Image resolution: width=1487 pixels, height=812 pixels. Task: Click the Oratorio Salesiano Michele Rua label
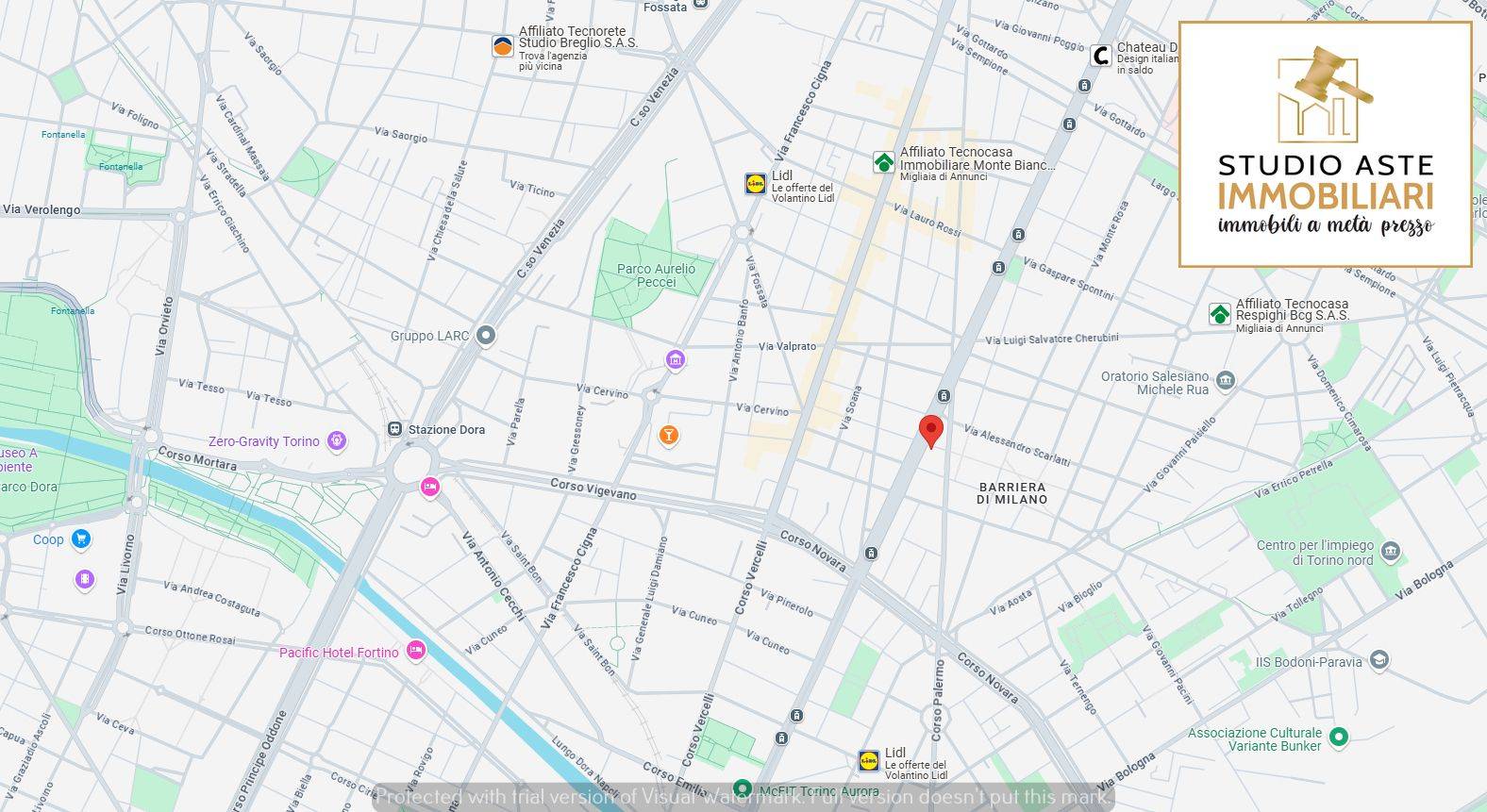click(x=1155, y=383)
